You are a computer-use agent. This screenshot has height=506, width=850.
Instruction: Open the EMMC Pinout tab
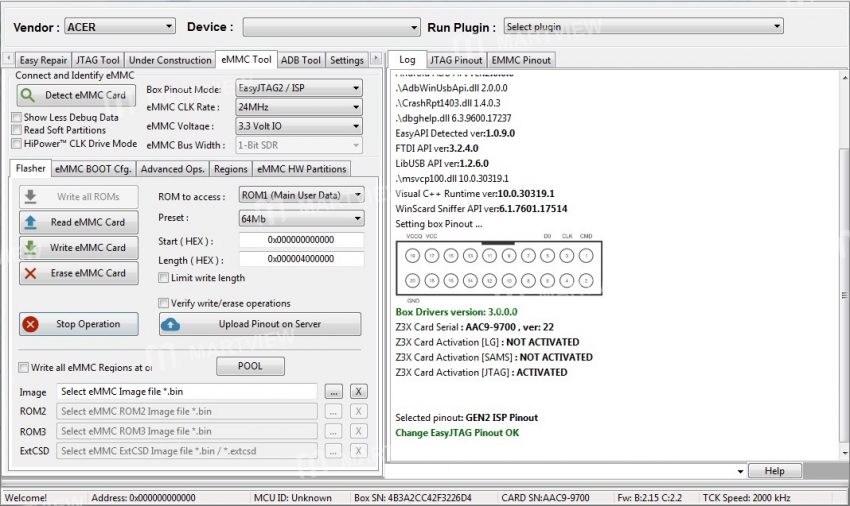pyautogui.click(x=520, y=60)
